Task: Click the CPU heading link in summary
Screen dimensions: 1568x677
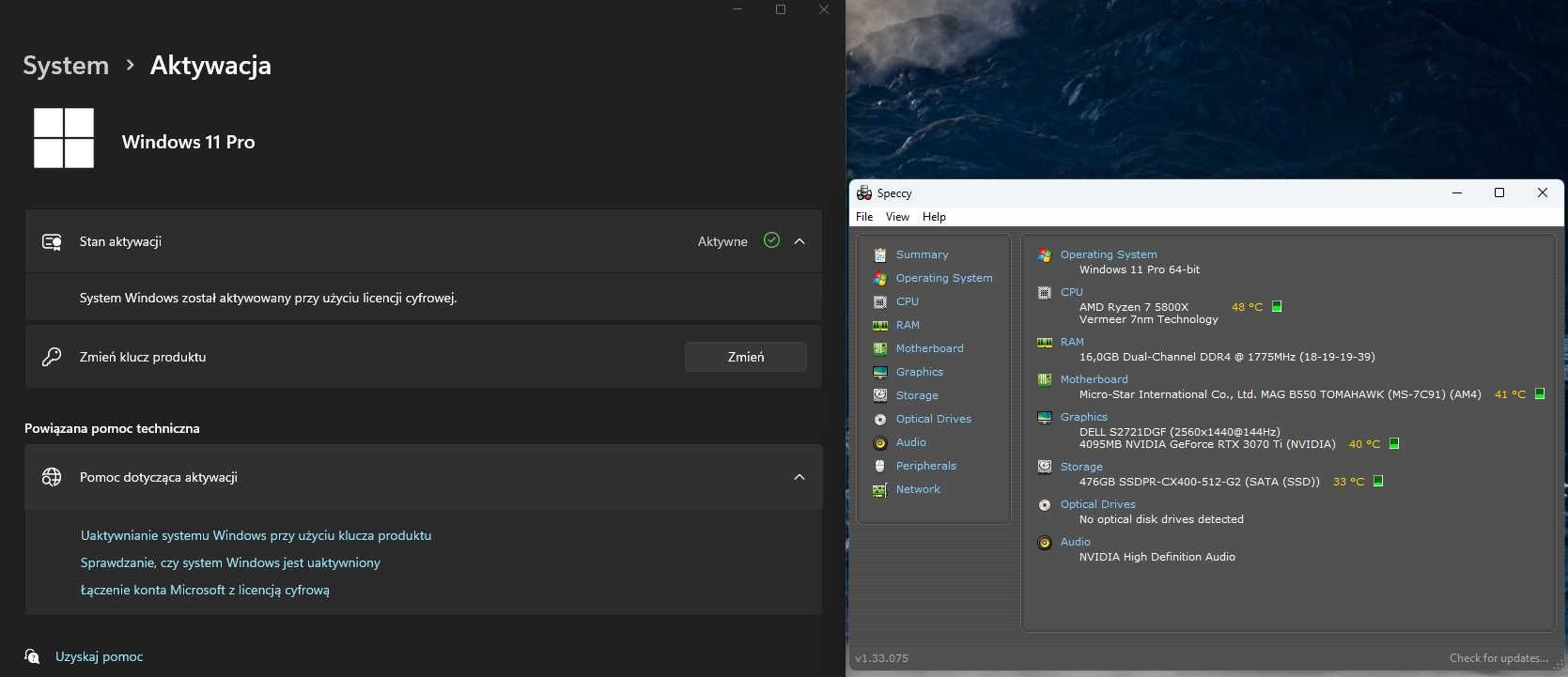Action: coord(1072,292)
